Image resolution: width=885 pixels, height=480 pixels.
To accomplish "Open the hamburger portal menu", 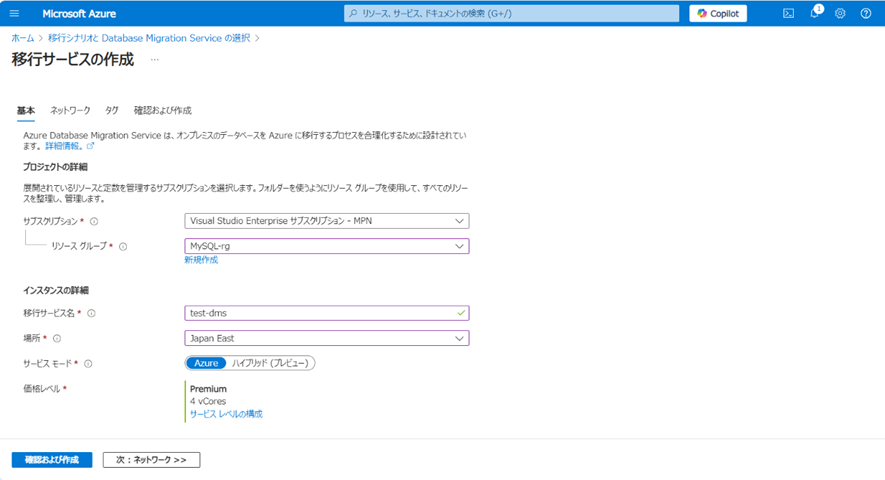I will [x=14, y=13].
